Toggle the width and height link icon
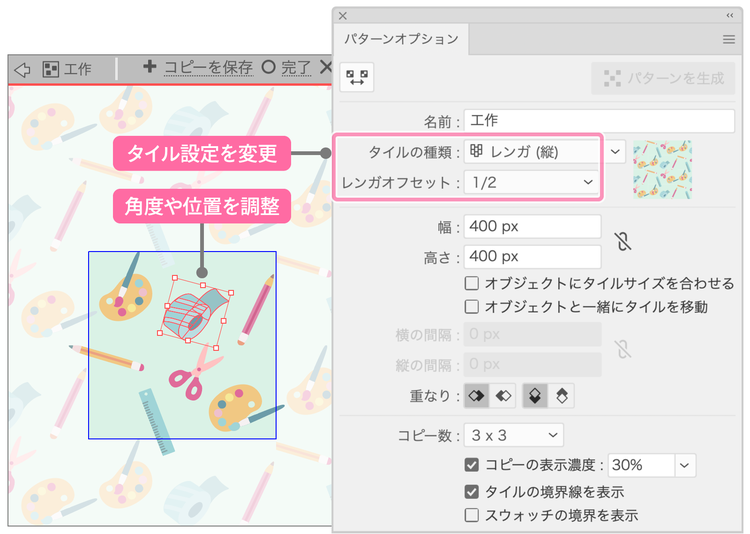 (x=623, y=241)
